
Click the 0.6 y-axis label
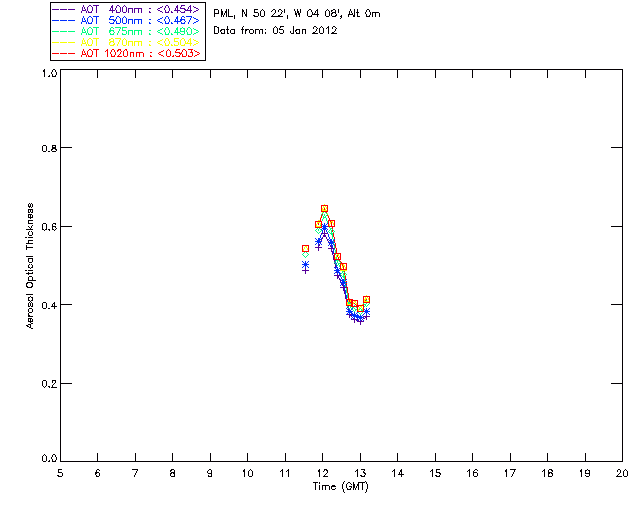[x=49, y=227]
